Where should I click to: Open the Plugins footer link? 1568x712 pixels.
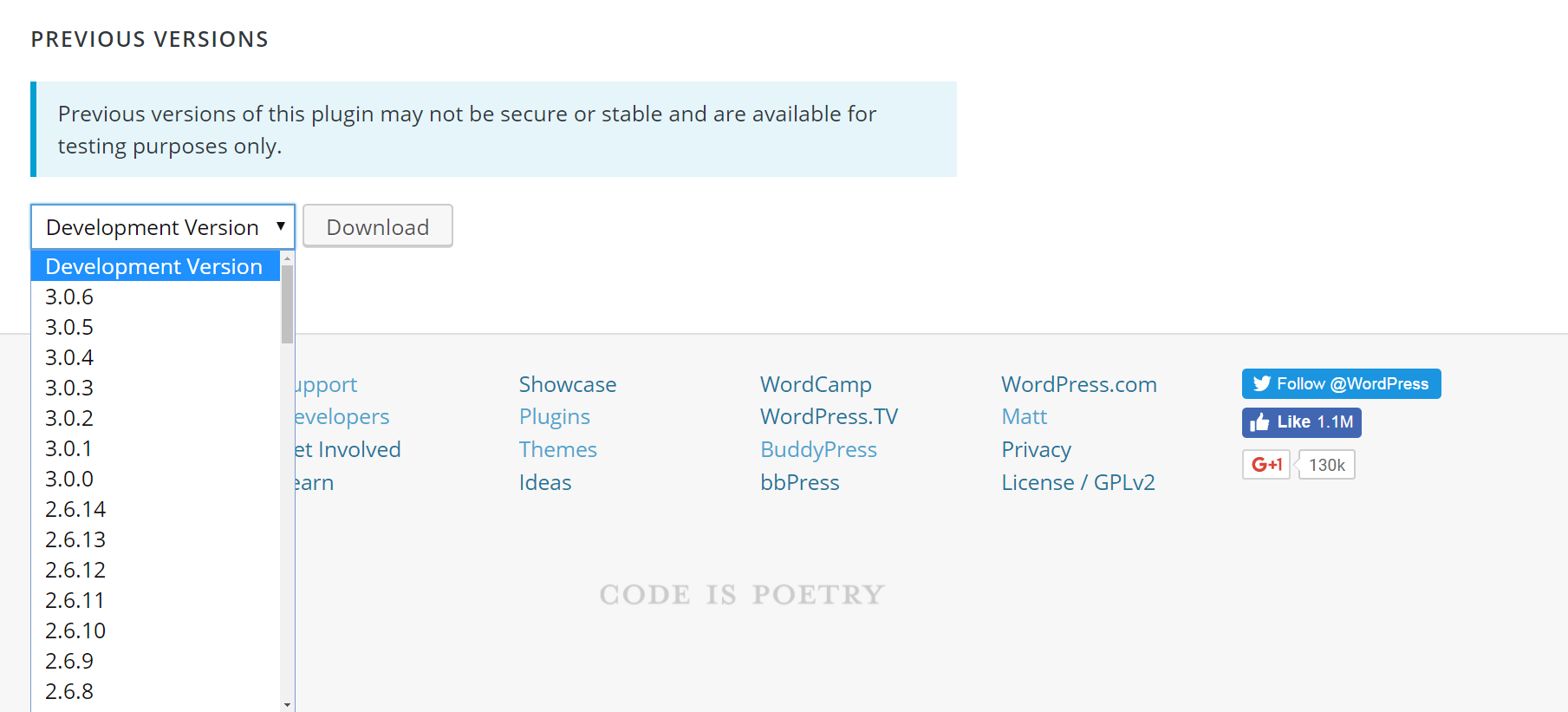[x=555, y=417]
